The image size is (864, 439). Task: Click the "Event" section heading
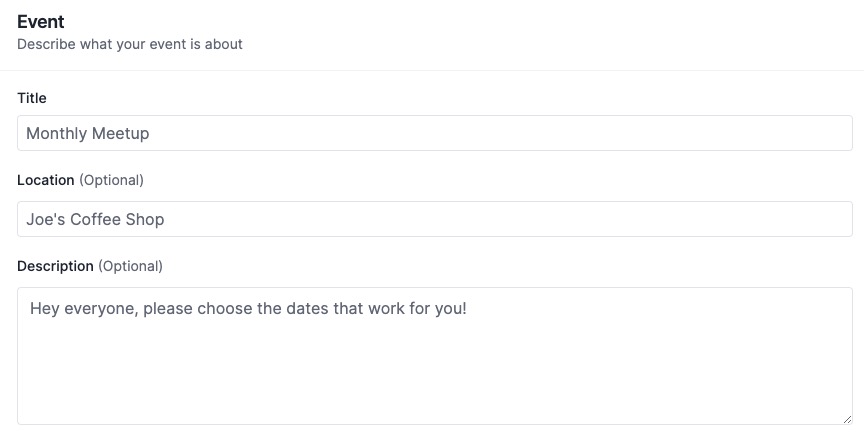pyautogui.click(x=39, y=21)
